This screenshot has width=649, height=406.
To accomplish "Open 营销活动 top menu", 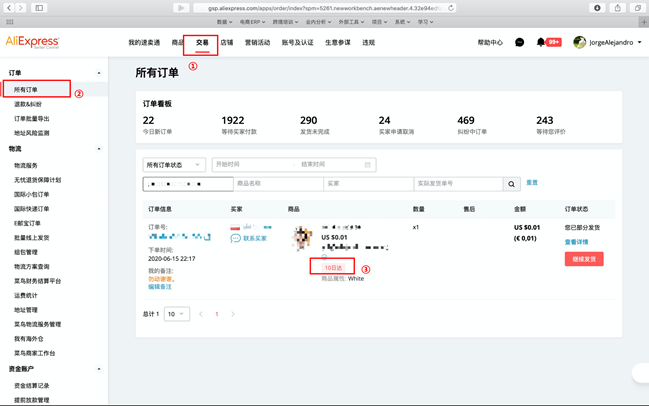I will [x=257, y=42].
